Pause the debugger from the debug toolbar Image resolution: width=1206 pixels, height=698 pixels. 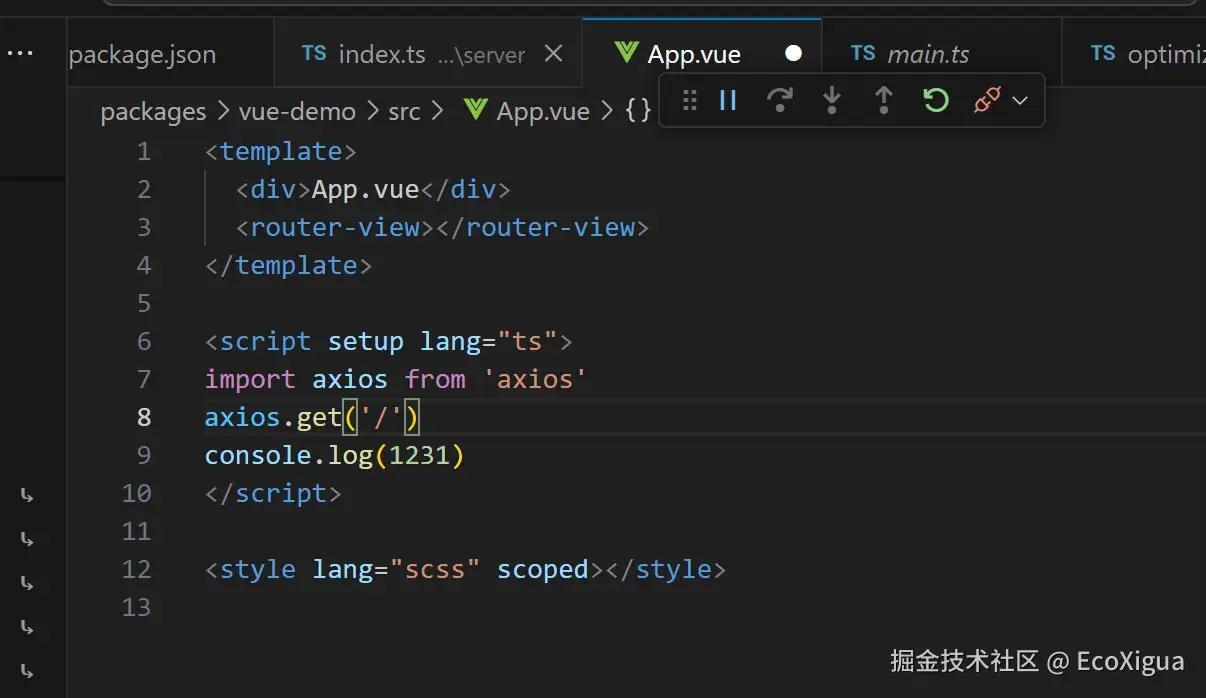pyautogui.click(x=728, y=100)
